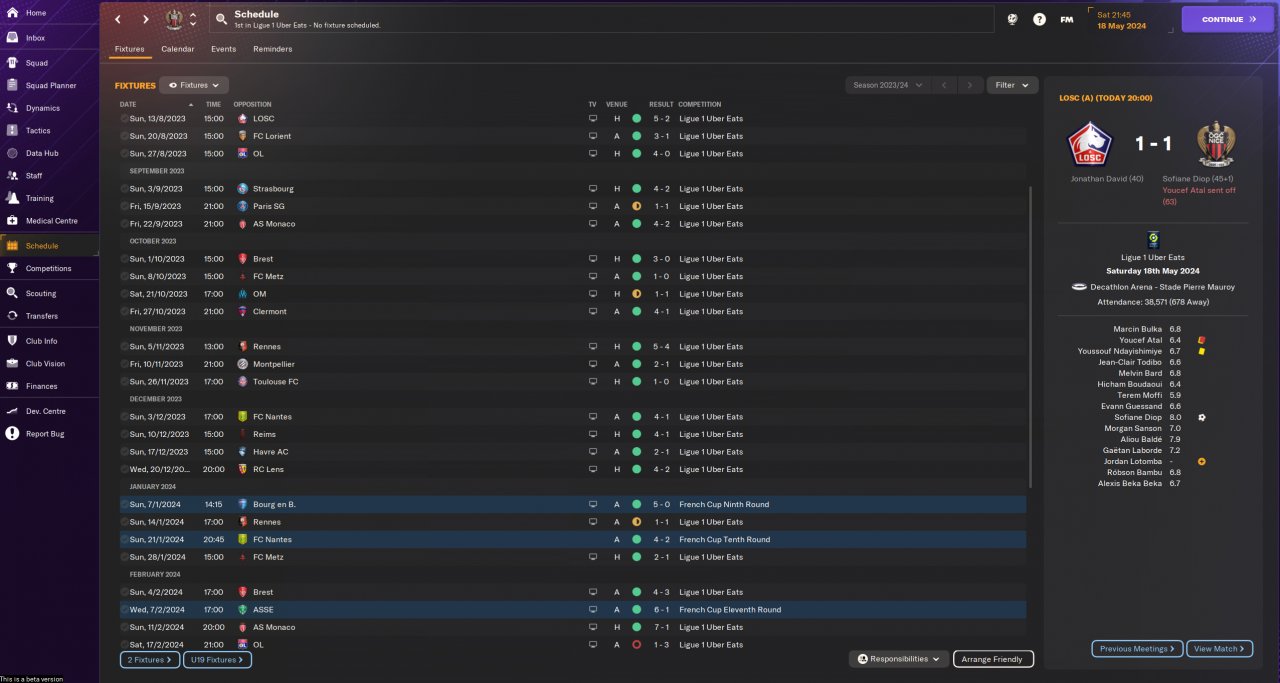Click the club switcher up/down chevrons
Image resolution: width=1280 pixels, height=683 pixels.
pos(193,19)
